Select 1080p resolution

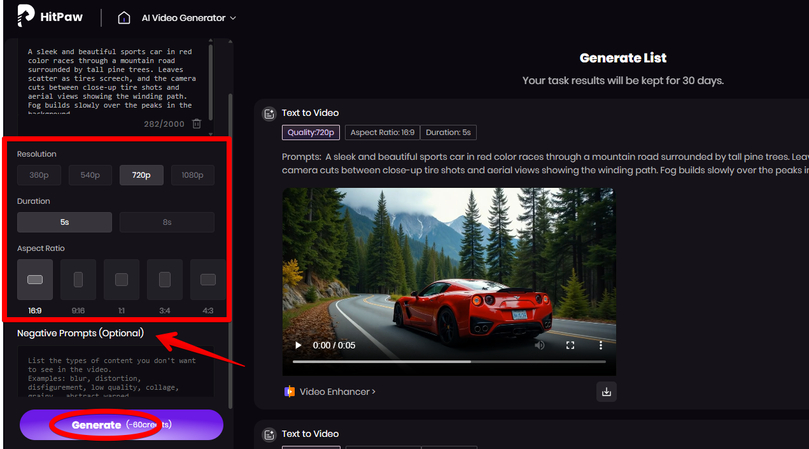pos(192,175)
